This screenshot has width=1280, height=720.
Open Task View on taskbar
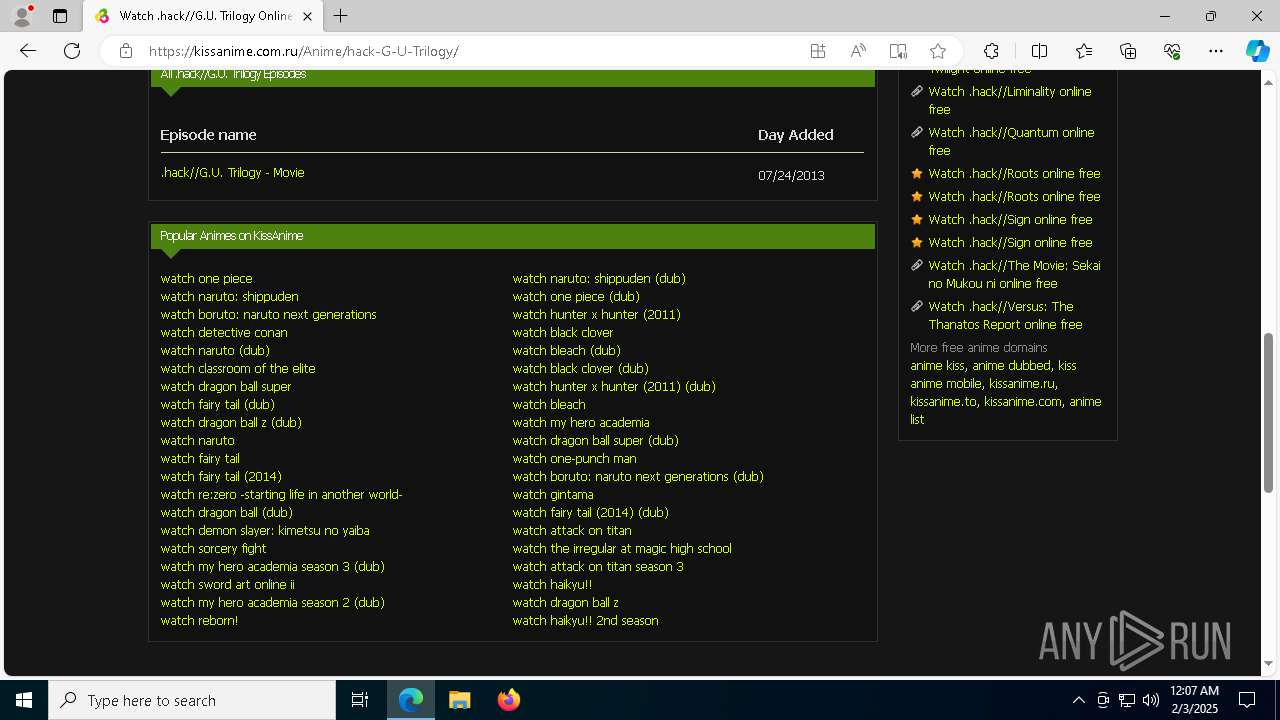tap(360, 700)
